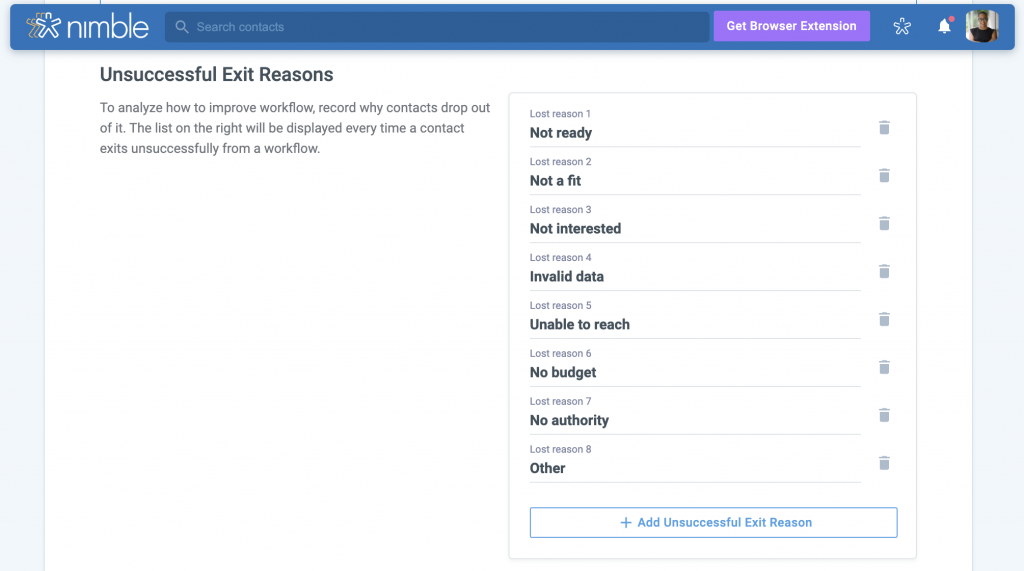
Task: Open the user profile avatar
Action: point(982,27)
